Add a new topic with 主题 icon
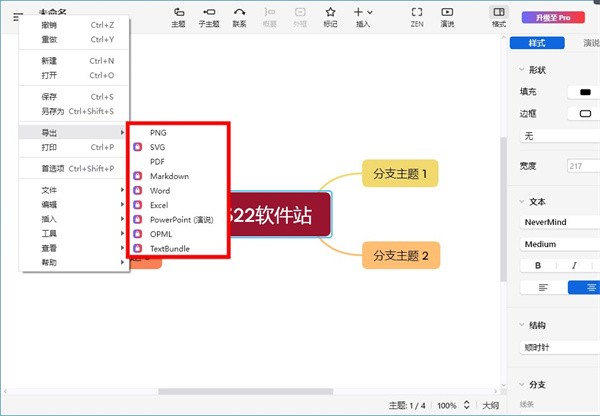This screenshot has width=600, height=416. 178,16
